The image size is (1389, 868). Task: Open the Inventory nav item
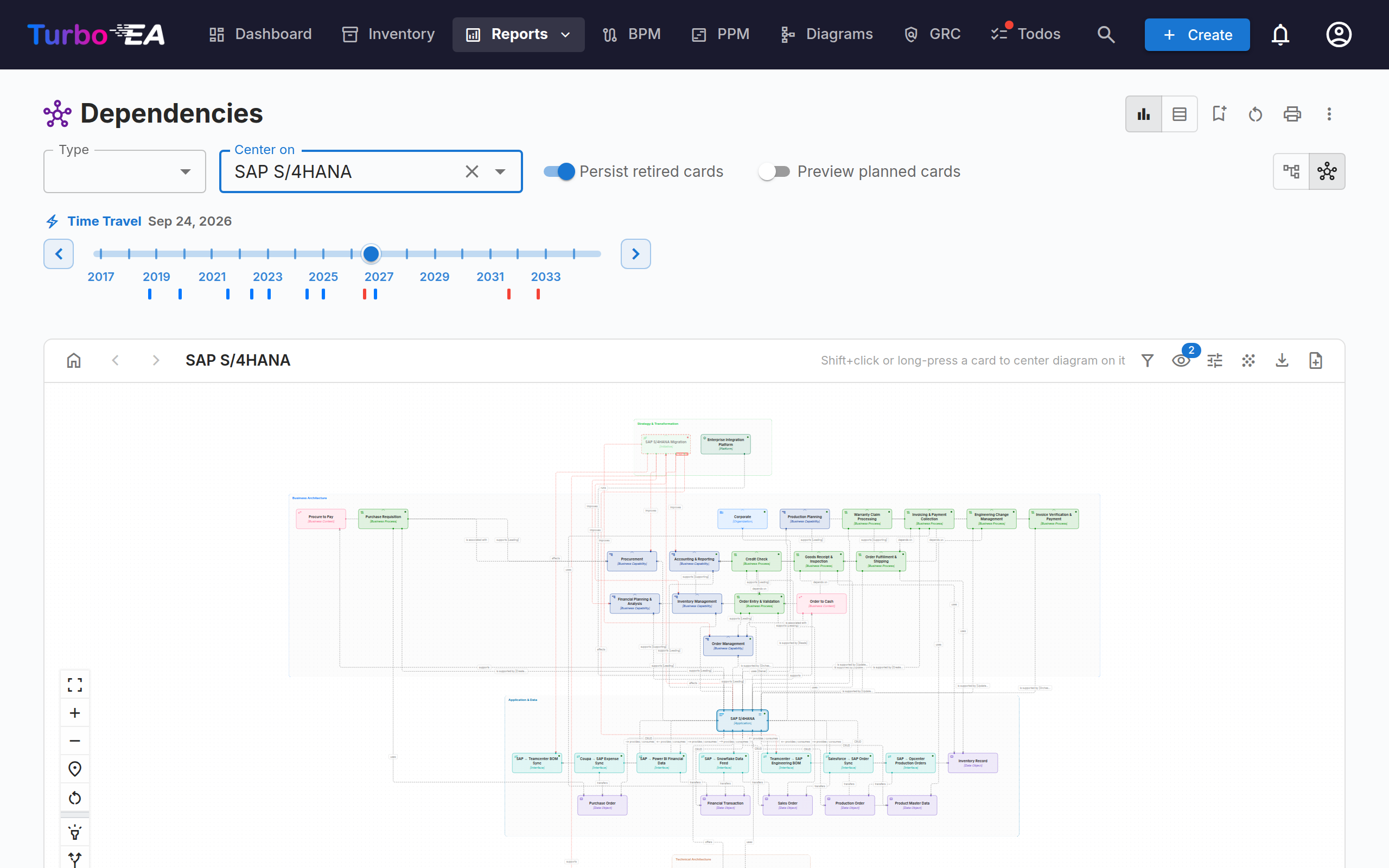pos(388,34)
